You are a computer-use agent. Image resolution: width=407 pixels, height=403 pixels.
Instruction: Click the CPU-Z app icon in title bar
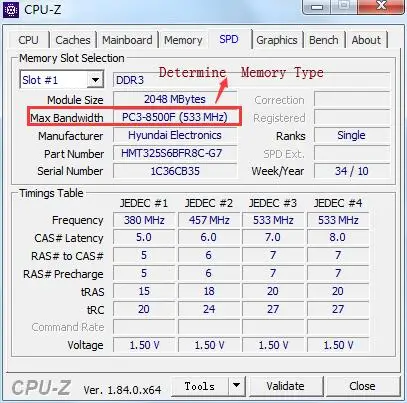pos(11,10)
